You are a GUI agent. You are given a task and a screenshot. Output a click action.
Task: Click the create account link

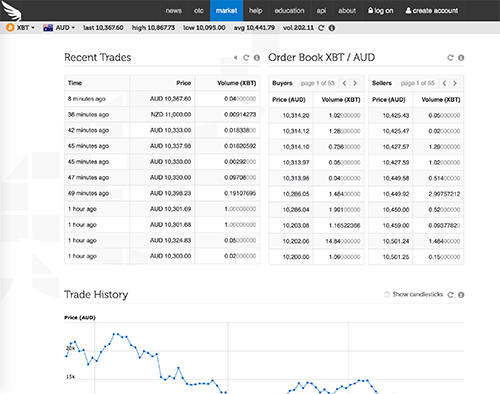[x=432, y=11]
